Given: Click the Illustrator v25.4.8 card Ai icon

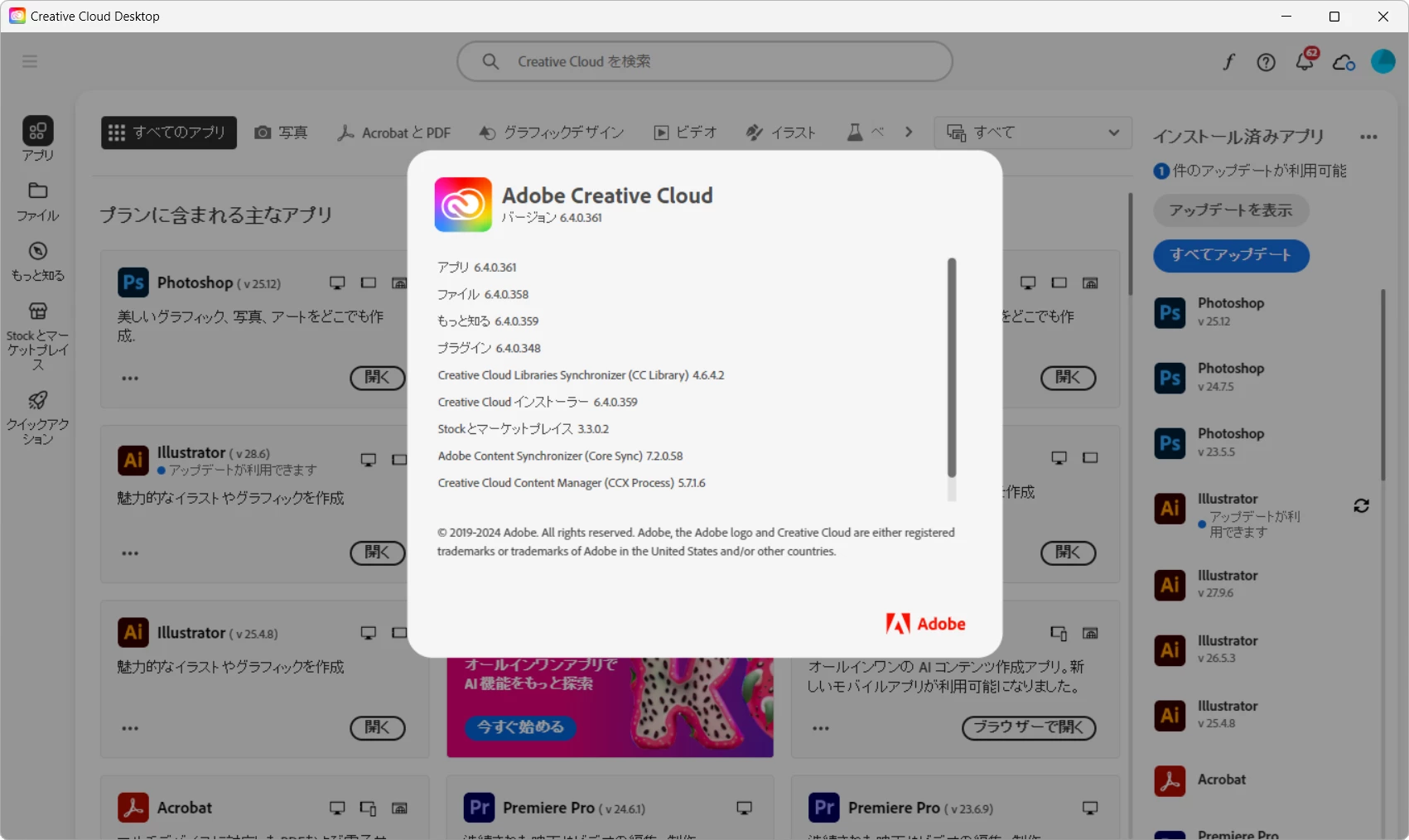Looking at the screenshot, I should (133, 632).
